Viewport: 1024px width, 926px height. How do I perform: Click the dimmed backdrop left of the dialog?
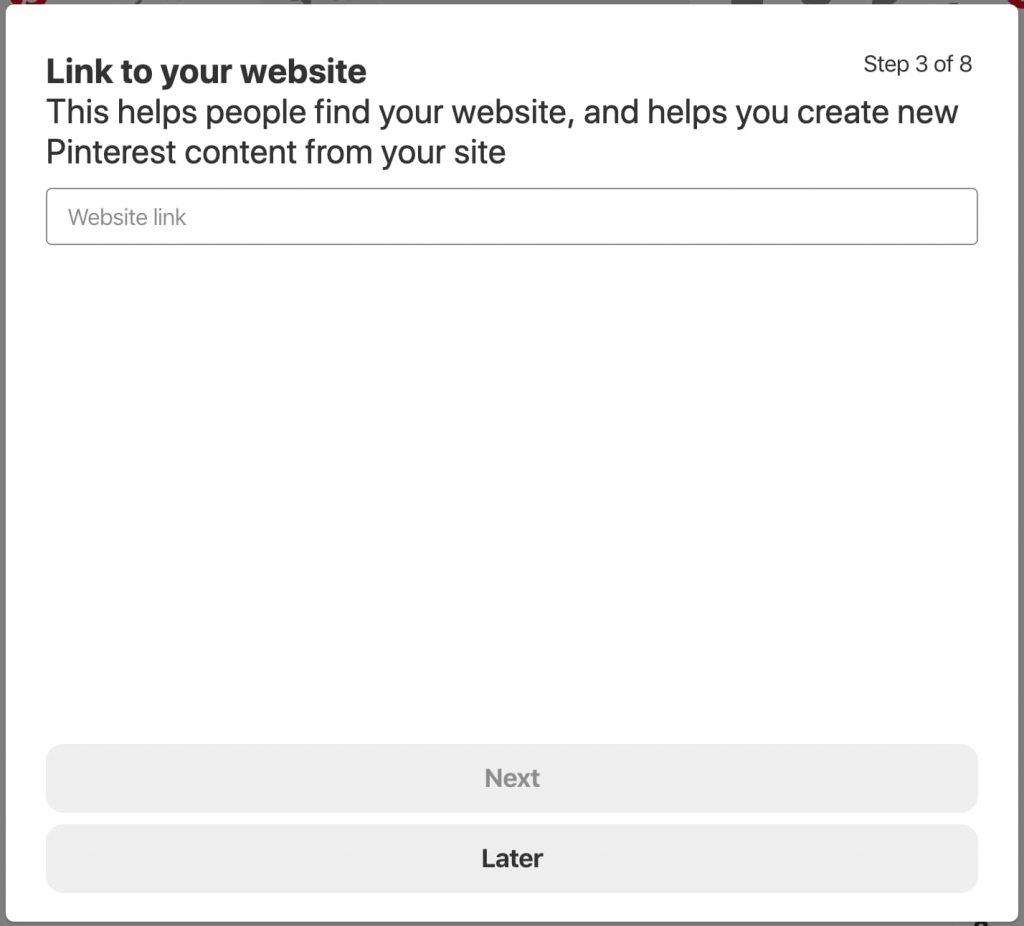tap(2, 457)
